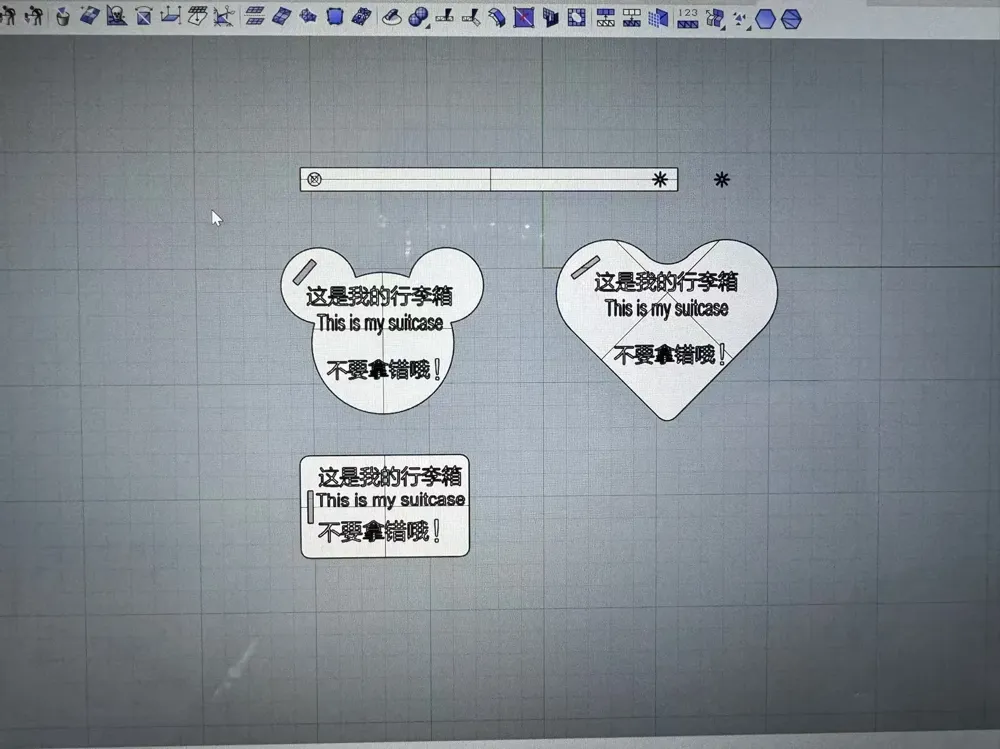Click the grid with downward arrow icon
The width and height of the screenshot is (1000, 749).
pos(632,18)
